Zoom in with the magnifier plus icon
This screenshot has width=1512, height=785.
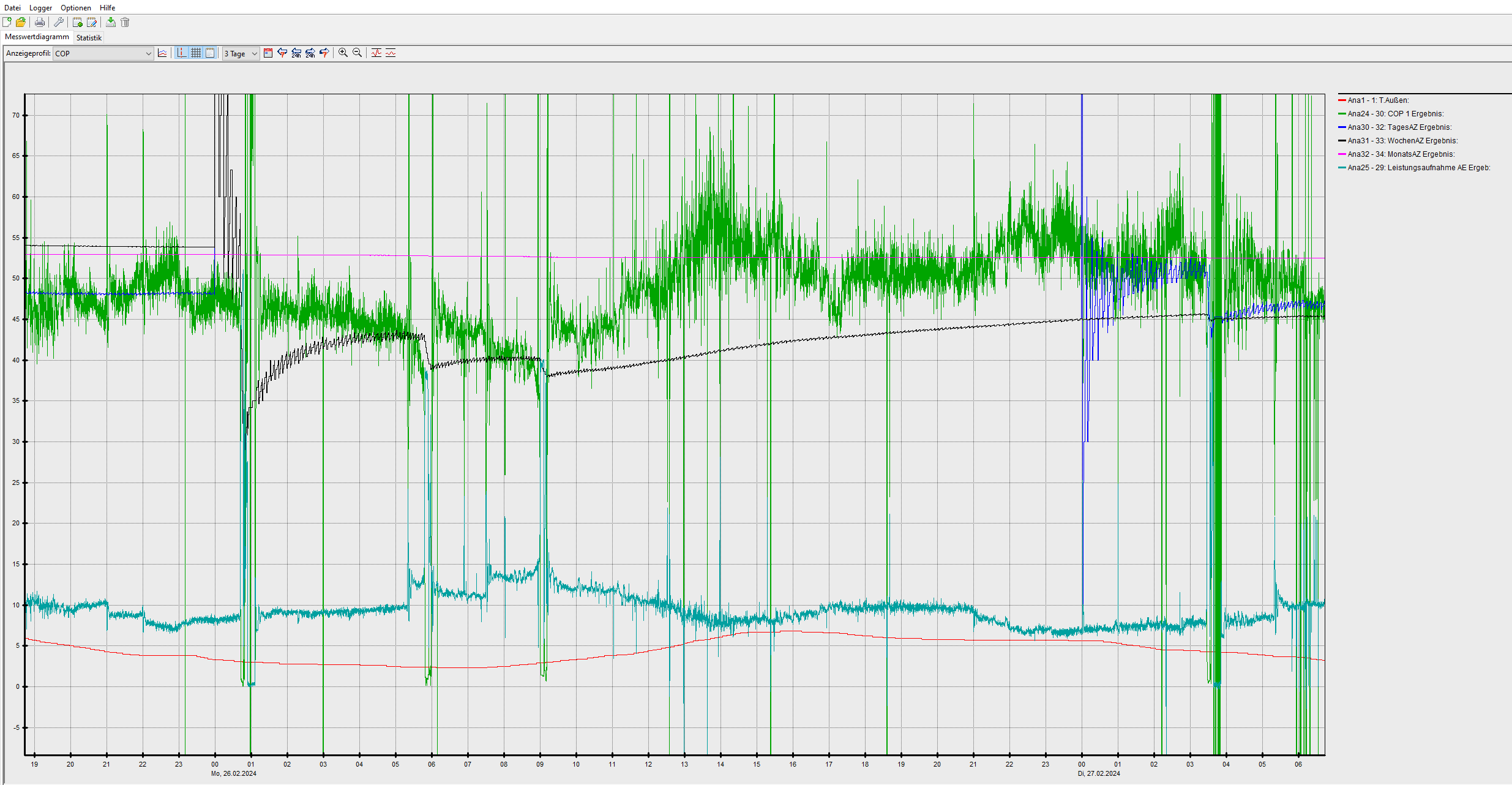click(343, 53)
